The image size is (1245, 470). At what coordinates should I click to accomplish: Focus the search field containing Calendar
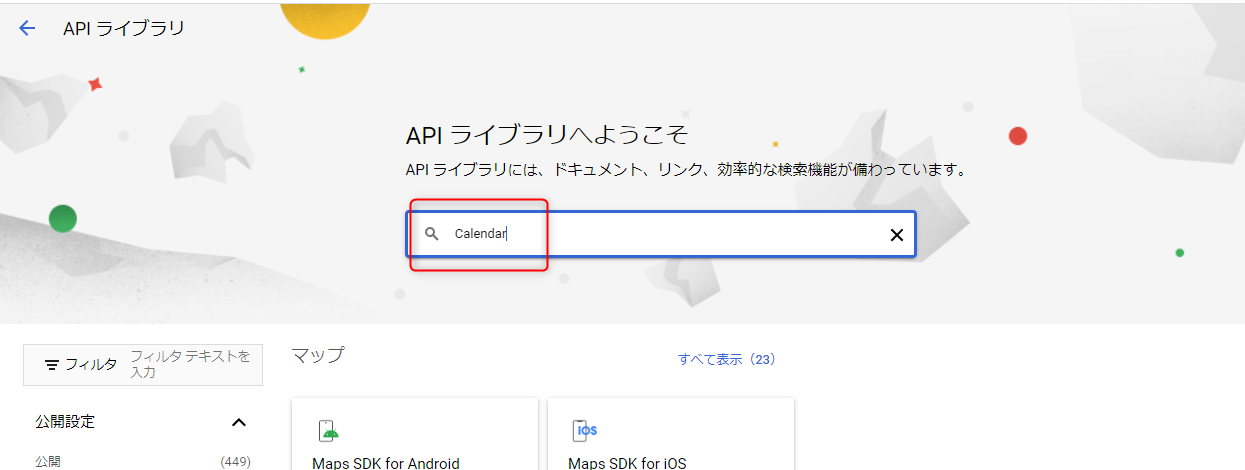click(660, 234)
